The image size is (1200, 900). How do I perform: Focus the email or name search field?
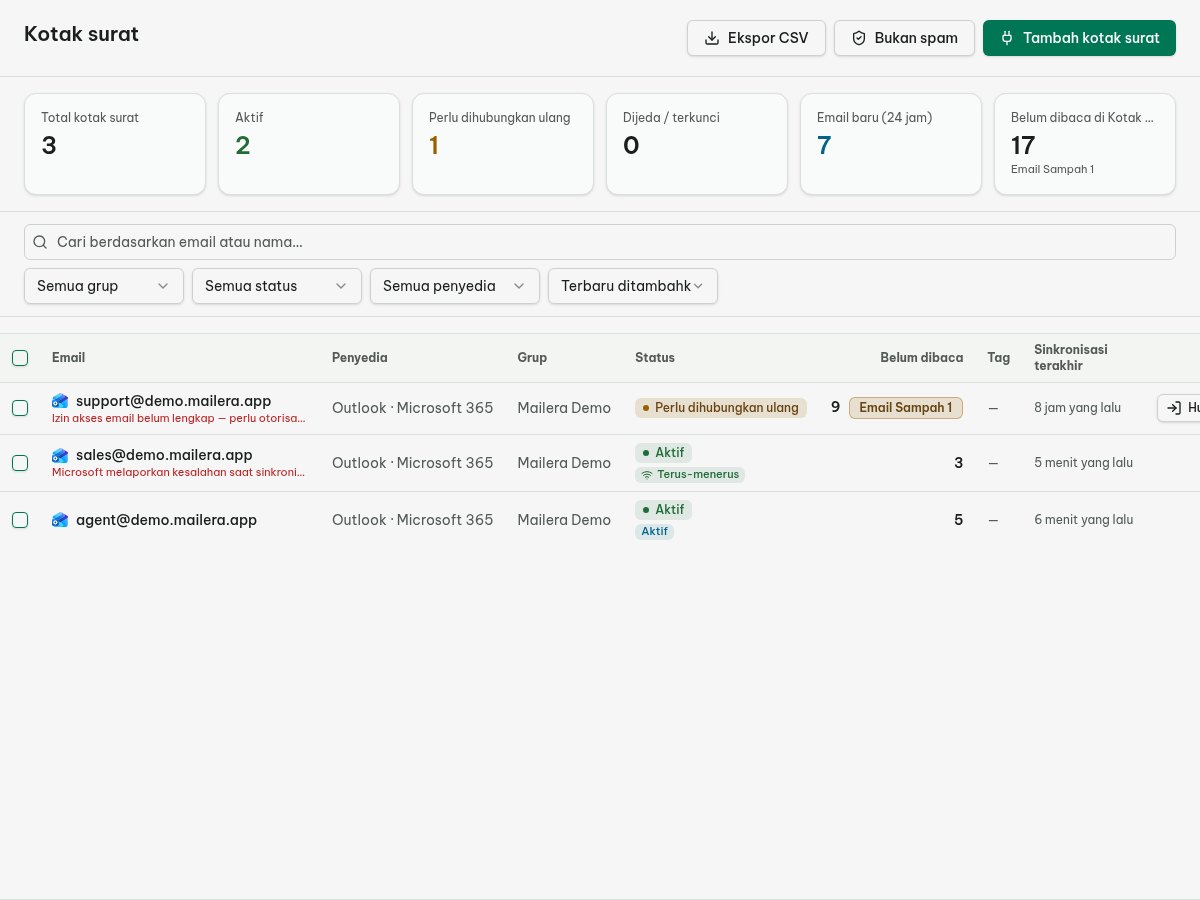pyautogui.click(x=600, y=242)
